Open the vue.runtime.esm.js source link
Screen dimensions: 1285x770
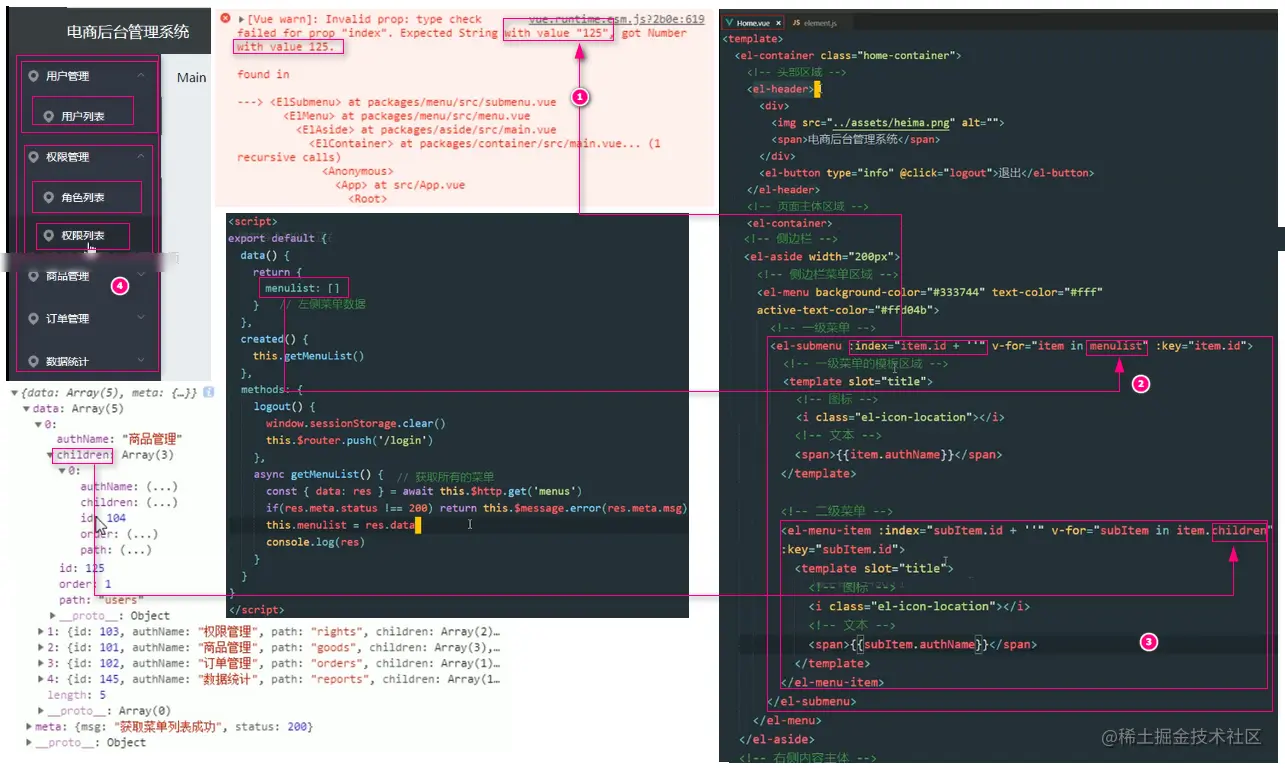click(616, 19)
